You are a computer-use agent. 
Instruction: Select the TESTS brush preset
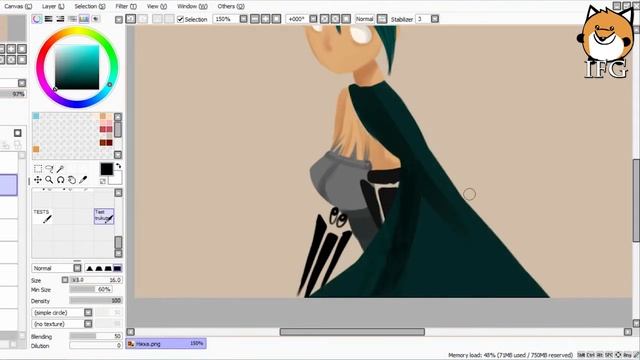42,216
